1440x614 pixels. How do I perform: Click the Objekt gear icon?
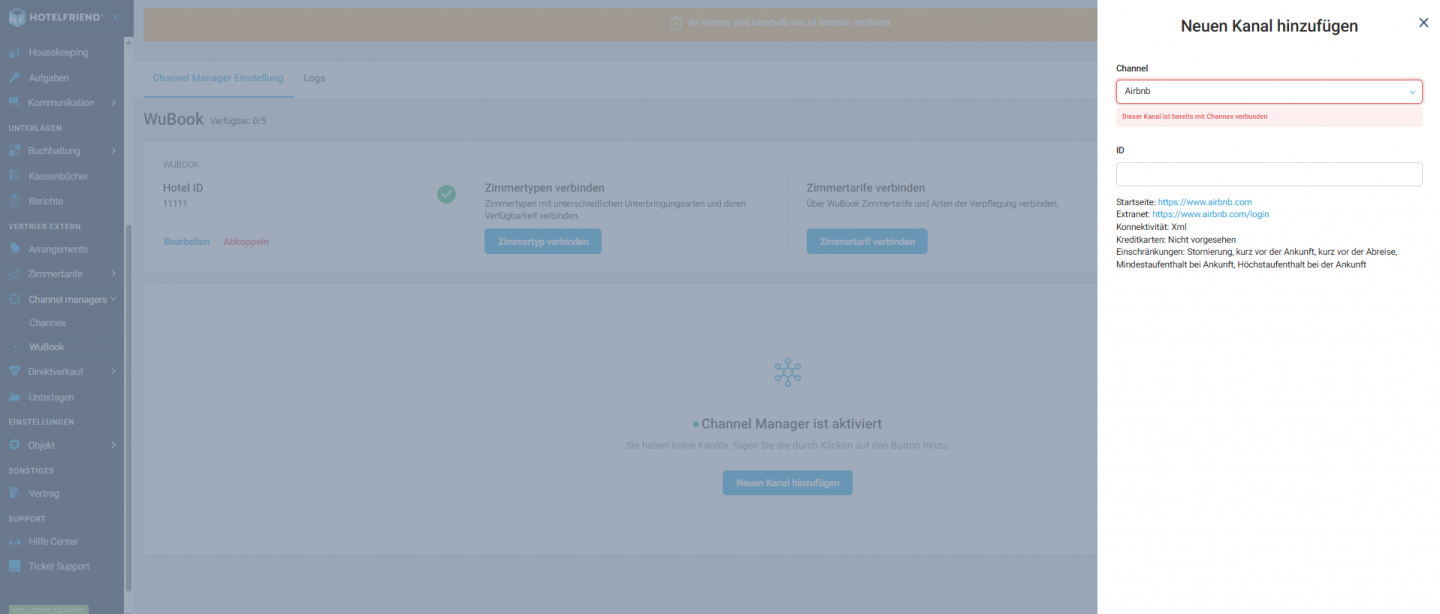(15, 445)
